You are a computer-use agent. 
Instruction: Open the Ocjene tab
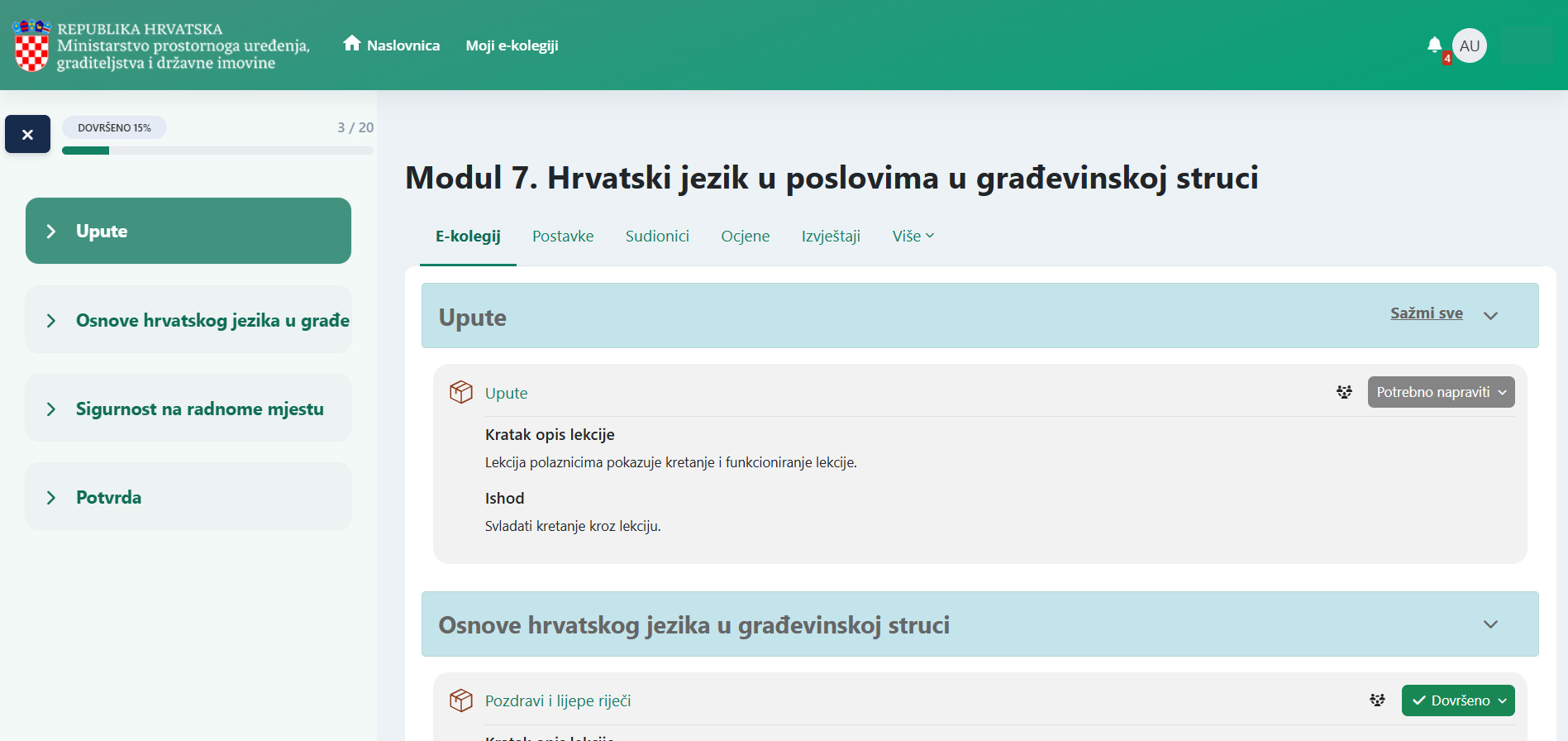(745, 237)
